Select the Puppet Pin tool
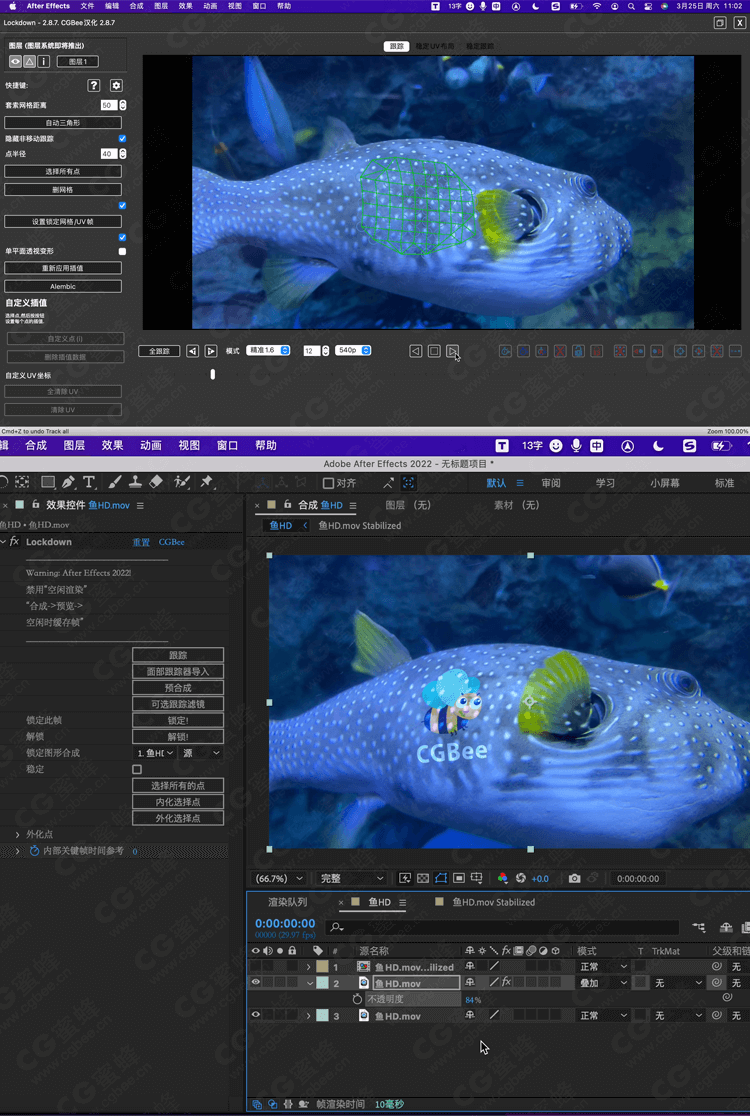The width and height of the screenshot is (750, 1116). [206, 483]
